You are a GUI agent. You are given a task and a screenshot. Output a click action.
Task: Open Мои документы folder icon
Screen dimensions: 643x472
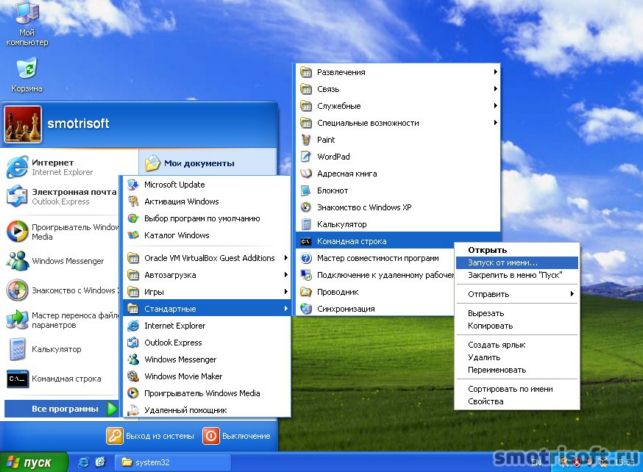click(153, 163)
